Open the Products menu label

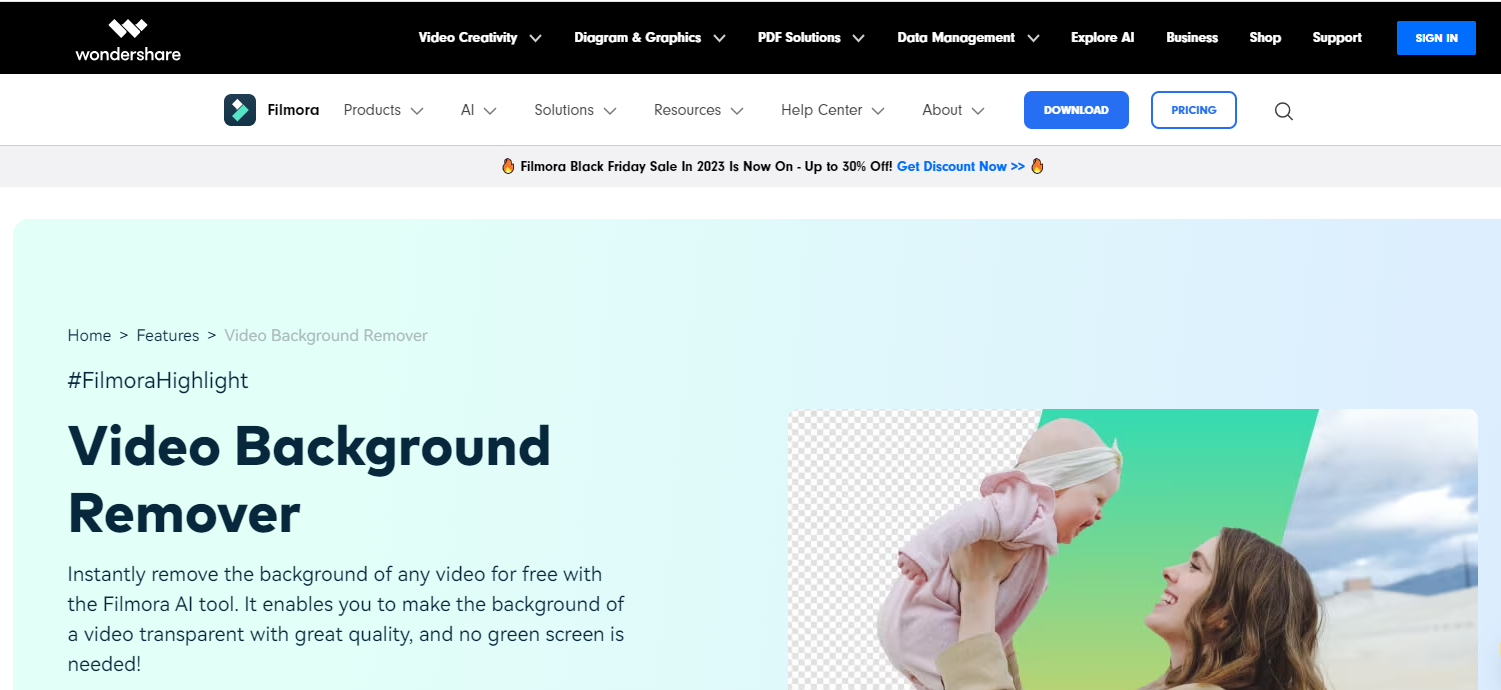[372, 110]
